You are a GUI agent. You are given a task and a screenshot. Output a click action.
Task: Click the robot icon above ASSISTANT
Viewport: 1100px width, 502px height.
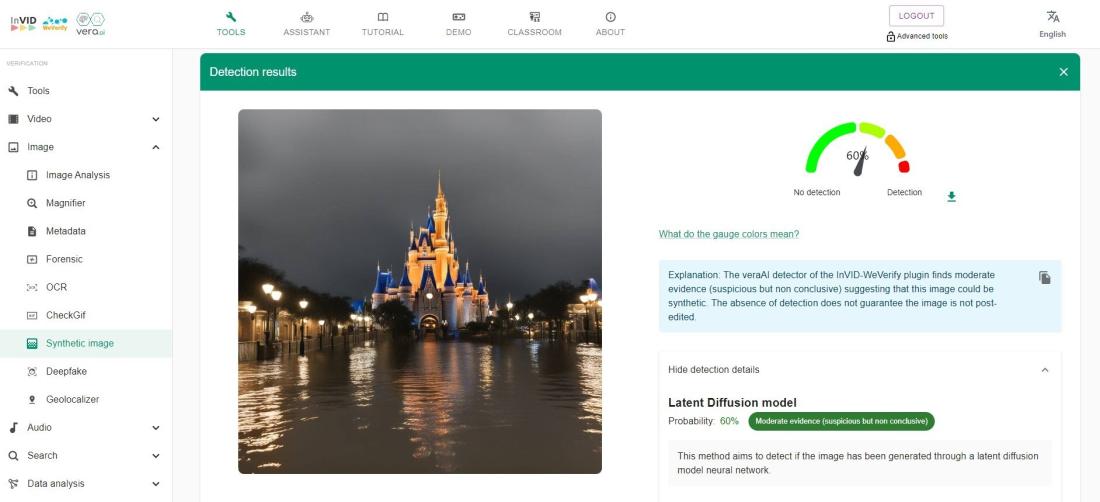point(307,17)
